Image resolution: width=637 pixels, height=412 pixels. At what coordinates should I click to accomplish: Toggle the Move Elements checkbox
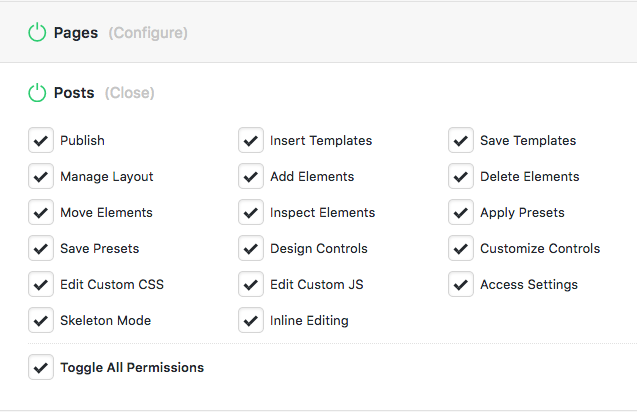[41, 213]
